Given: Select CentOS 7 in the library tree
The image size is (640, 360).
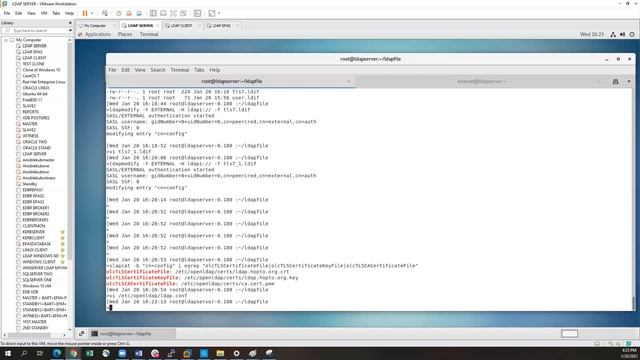Looking at the screenshot, I should [31, 76].
